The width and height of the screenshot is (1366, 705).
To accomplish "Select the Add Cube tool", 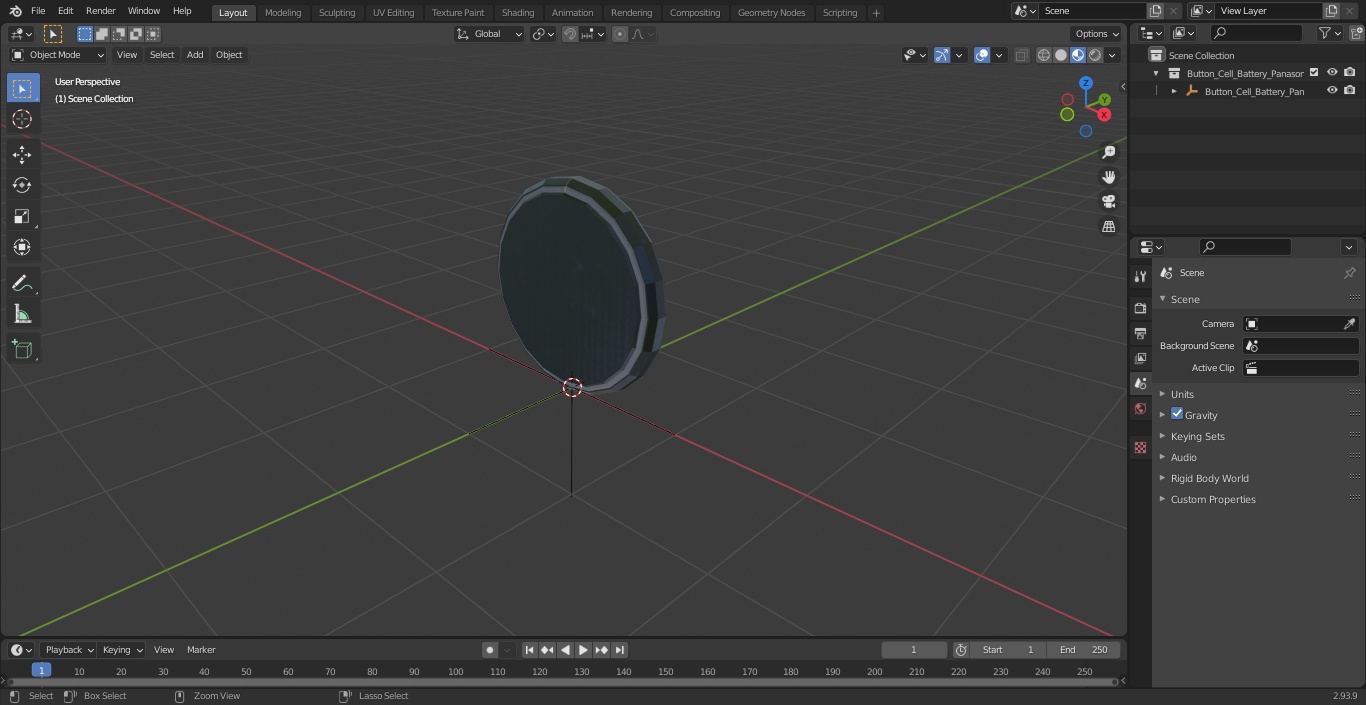I will coord(22,350).
